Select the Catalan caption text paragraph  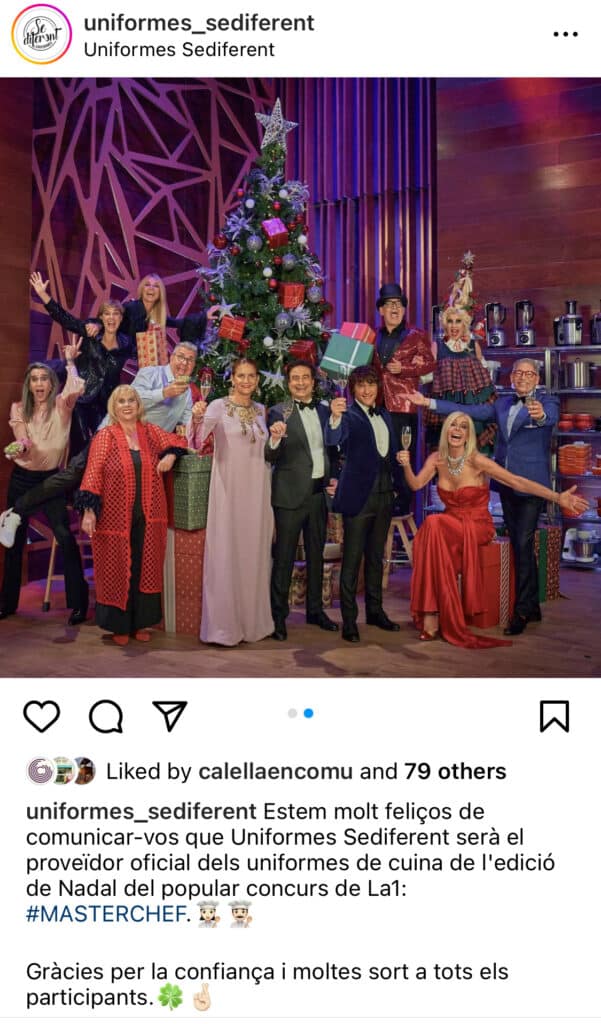coord(290,863)
